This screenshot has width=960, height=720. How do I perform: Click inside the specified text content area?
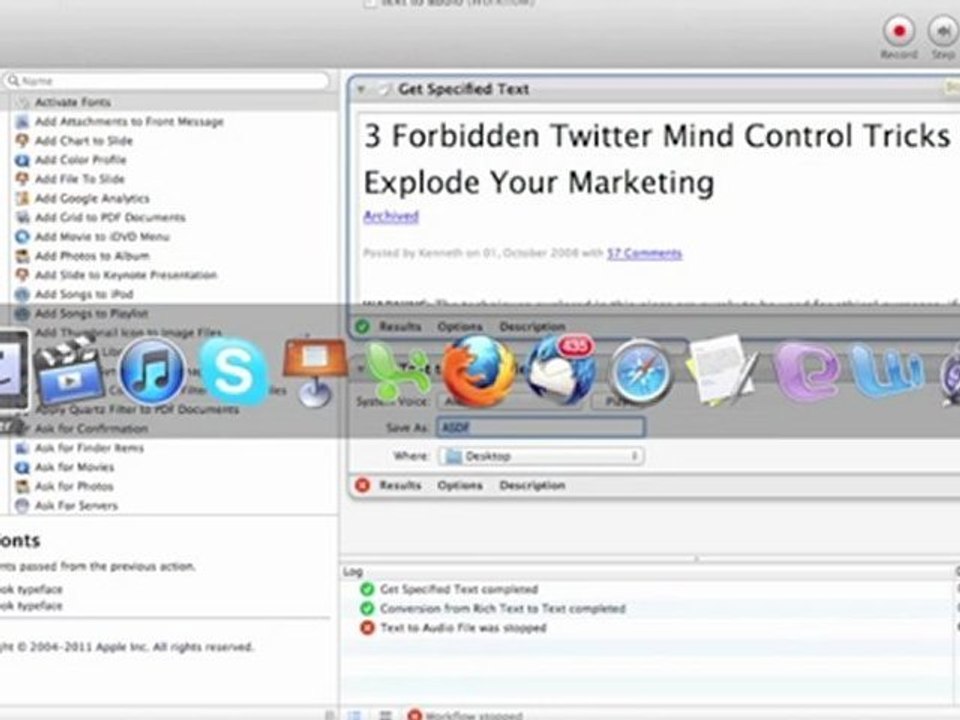point(658,208)
